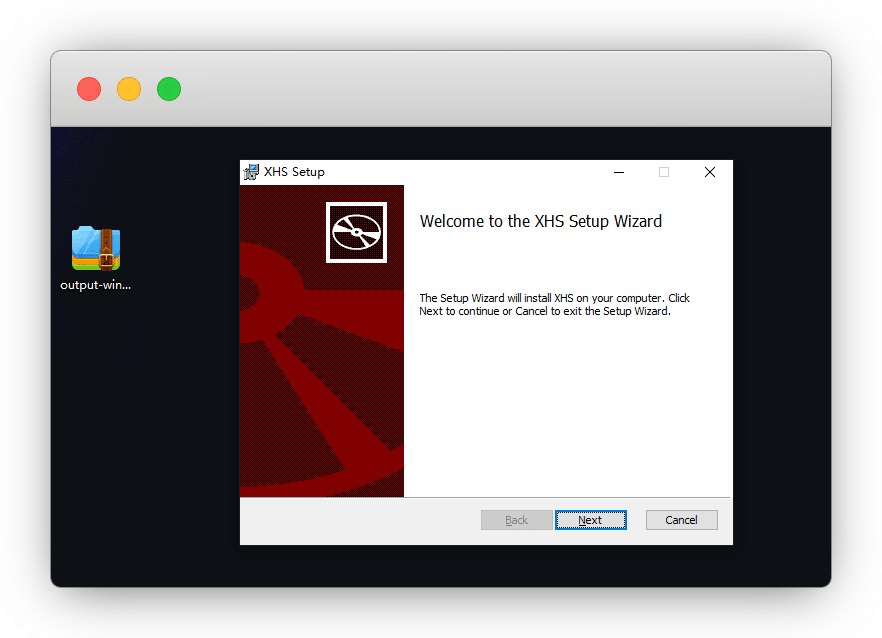This screenshot has height=638, width=882.
Task: Click the Welcome to the XHS Setup Wizard heading
Action: [540, 221]
